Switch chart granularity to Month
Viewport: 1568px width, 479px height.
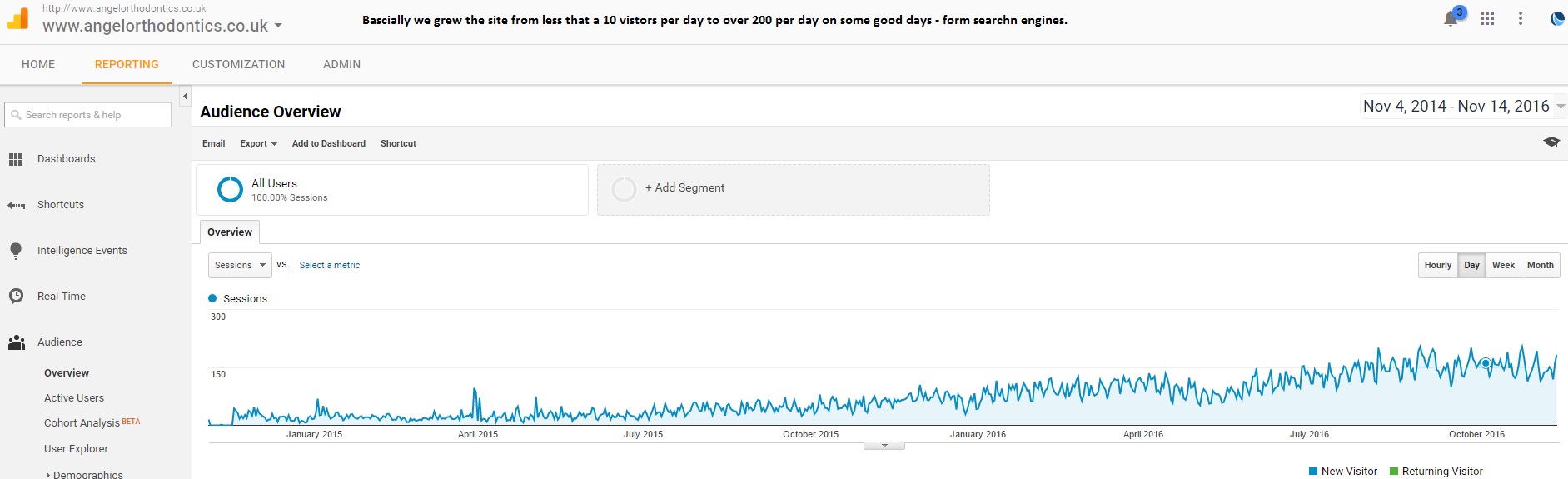pyautogui.click(x=1540, y=266)
